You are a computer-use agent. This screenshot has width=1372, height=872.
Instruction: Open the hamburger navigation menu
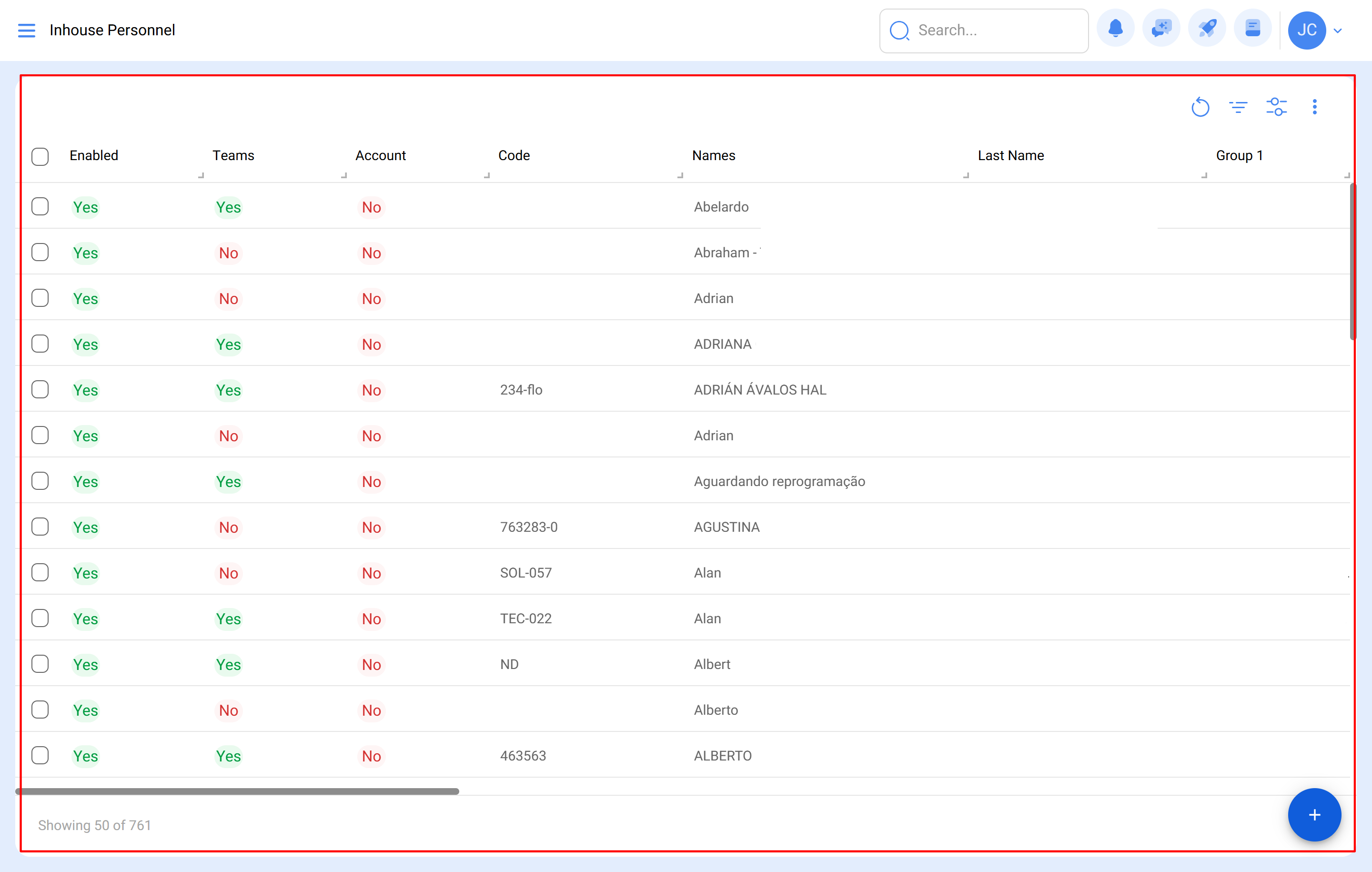26,30
